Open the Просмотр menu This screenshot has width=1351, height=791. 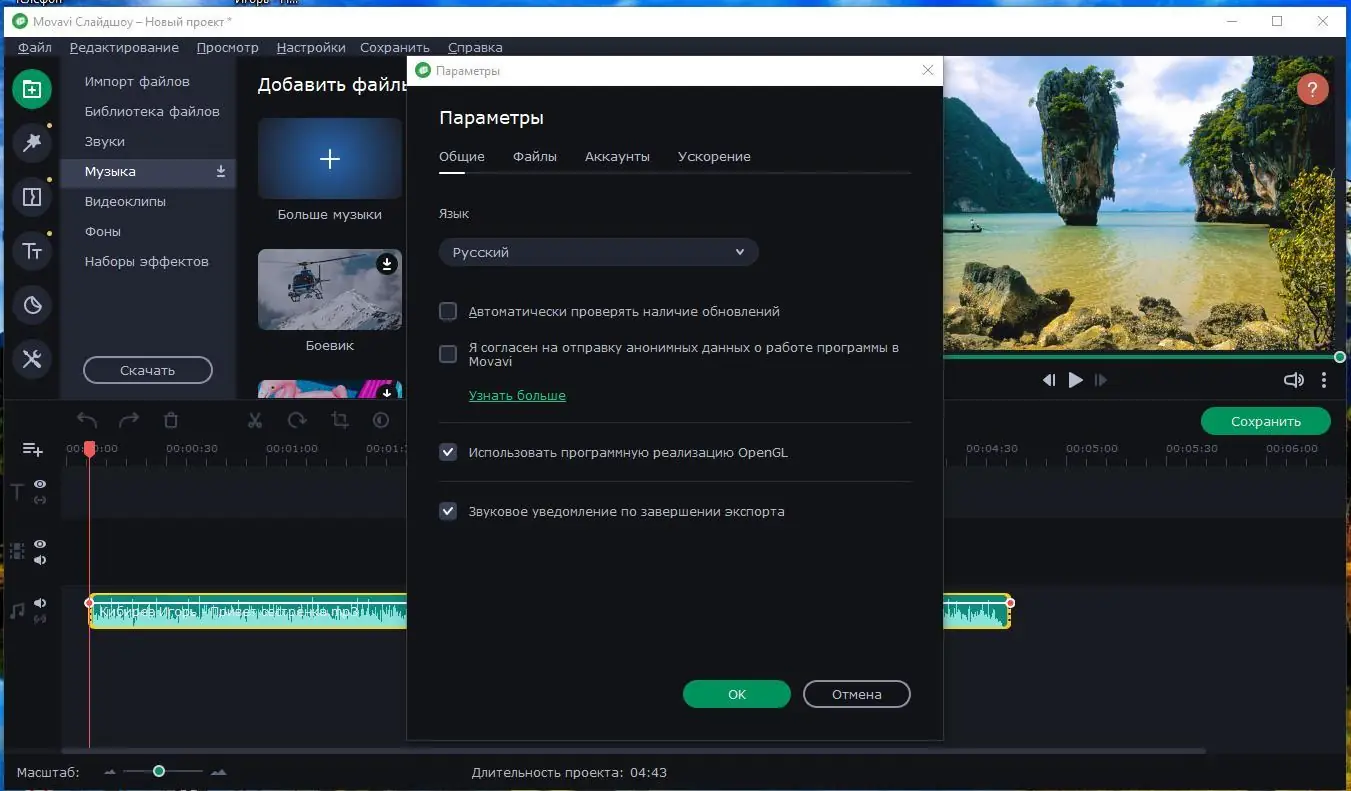[228, 47]
